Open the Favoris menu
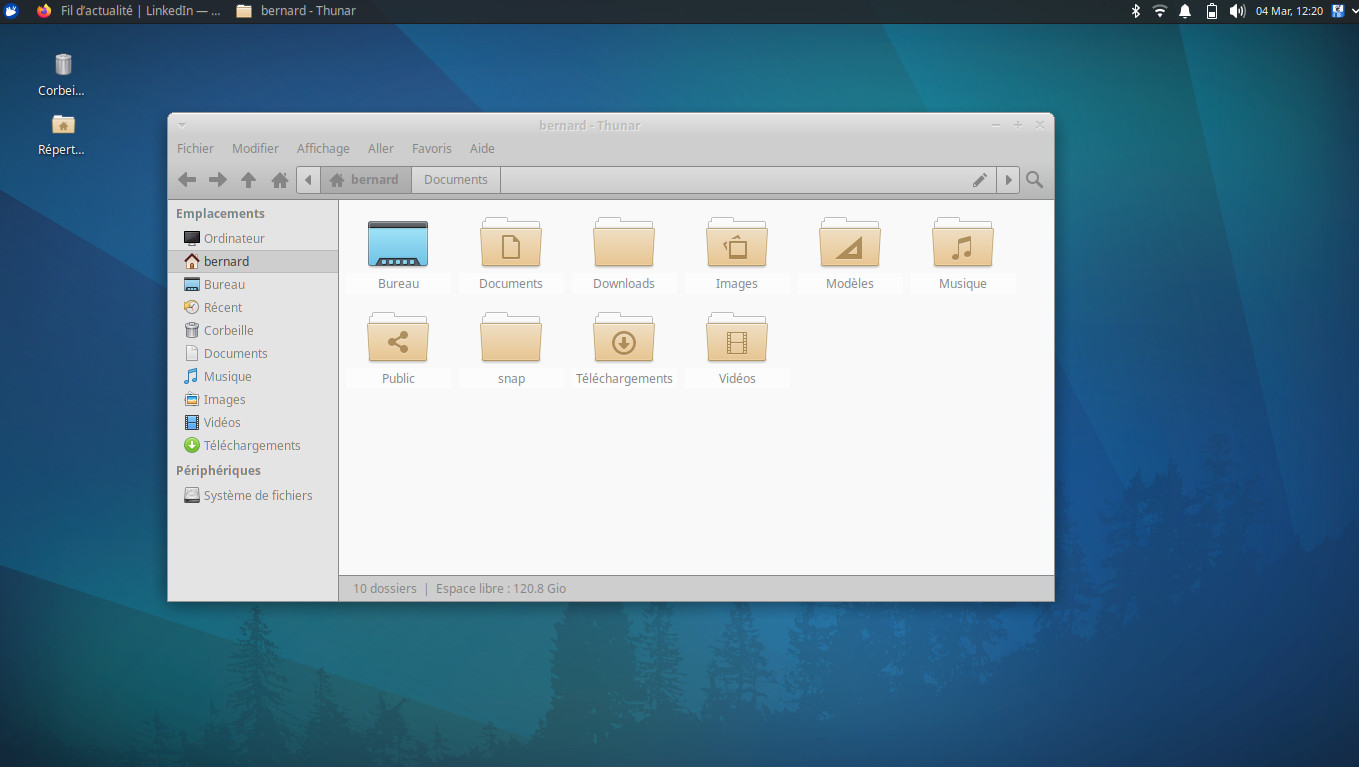The width and height of the screenshot is (1359, 767). click(x=431, y=148)
